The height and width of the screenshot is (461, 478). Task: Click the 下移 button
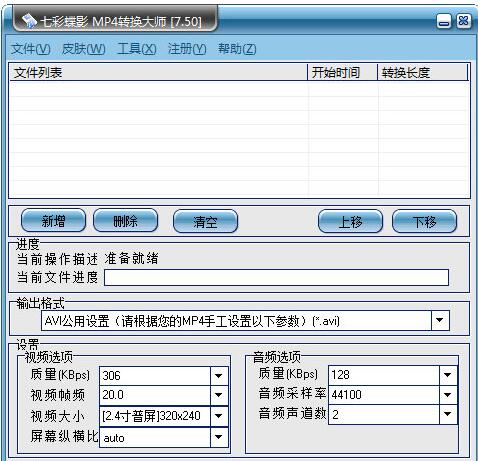[424, 221]
